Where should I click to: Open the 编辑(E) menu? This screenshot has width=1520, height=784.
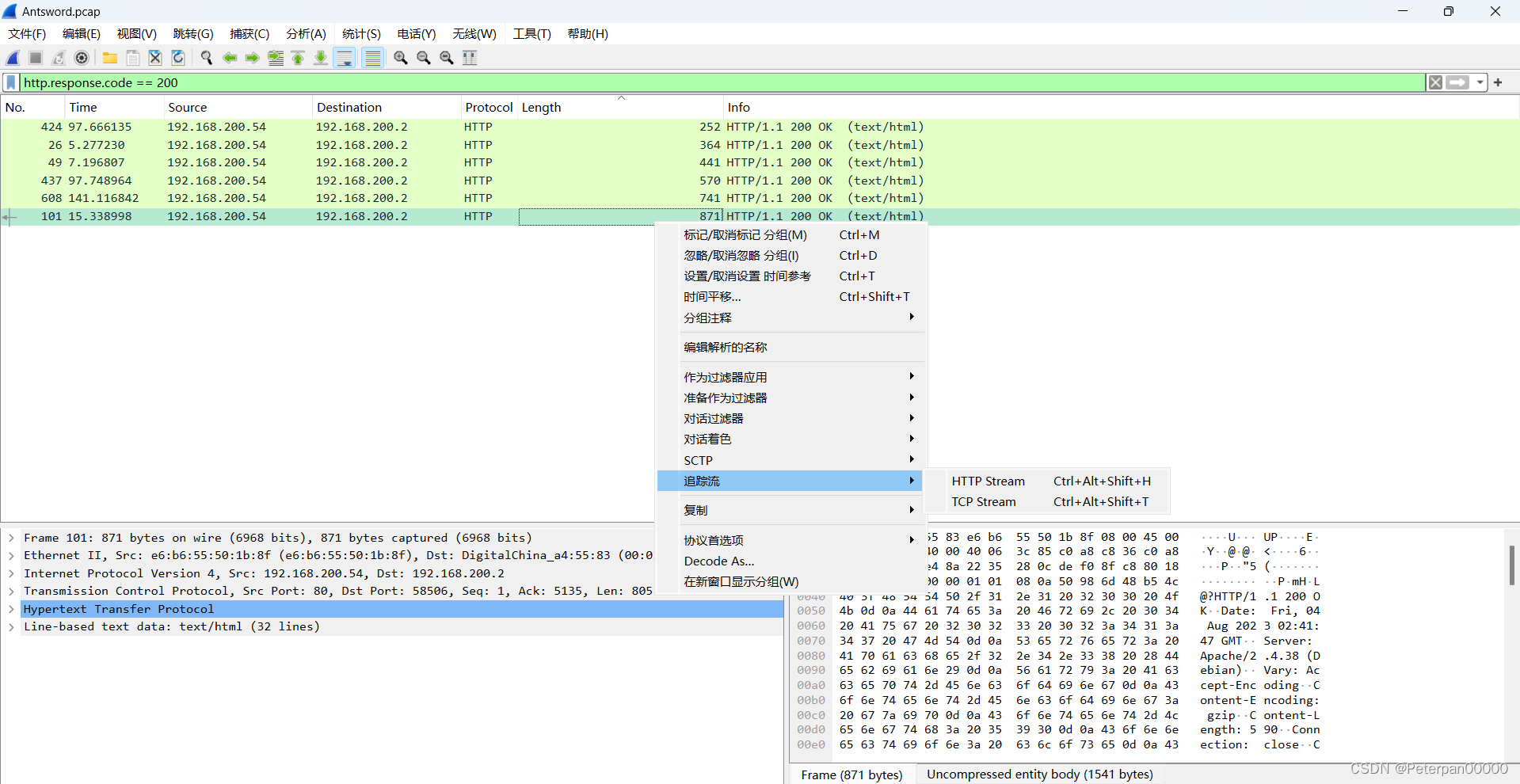tap(82, 34)
